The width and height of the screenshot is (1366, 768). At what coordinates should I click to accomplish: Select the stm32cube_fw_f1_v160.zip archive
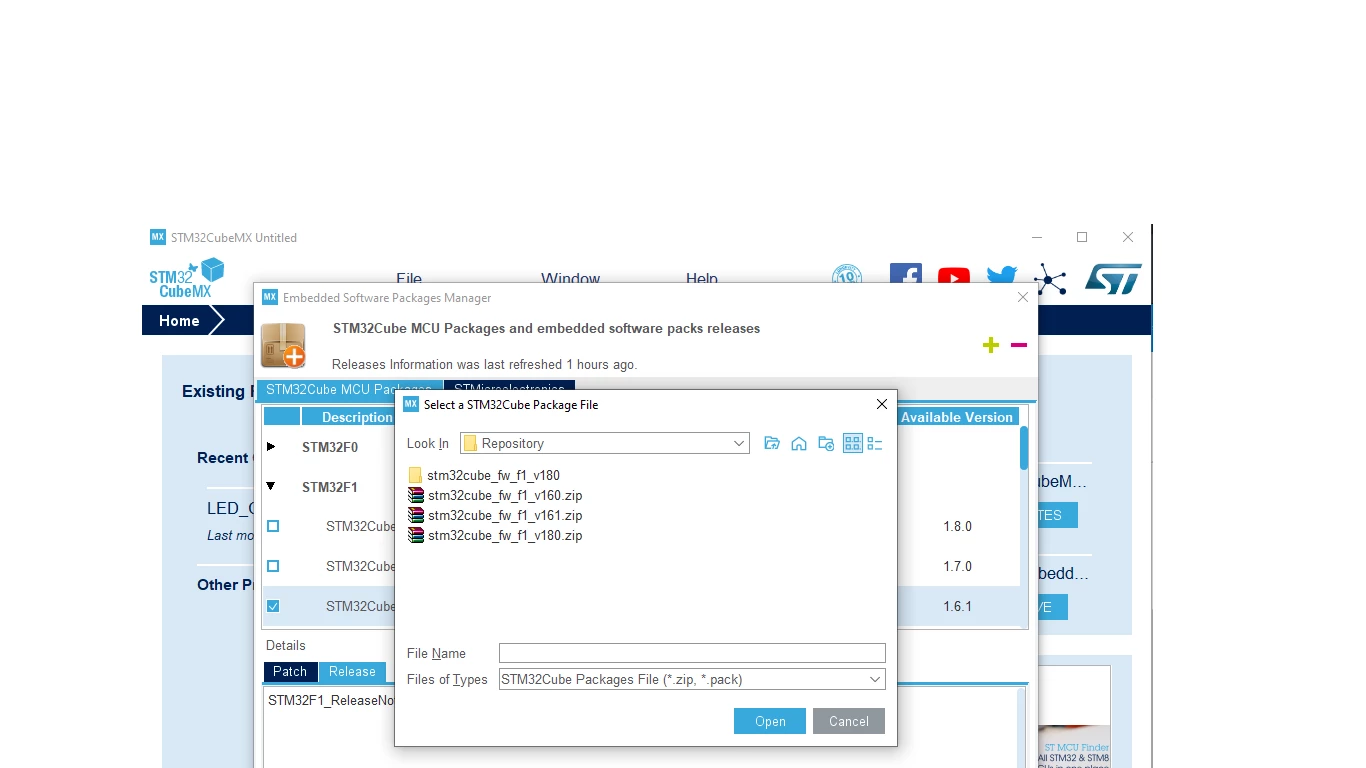coord(495,495)
